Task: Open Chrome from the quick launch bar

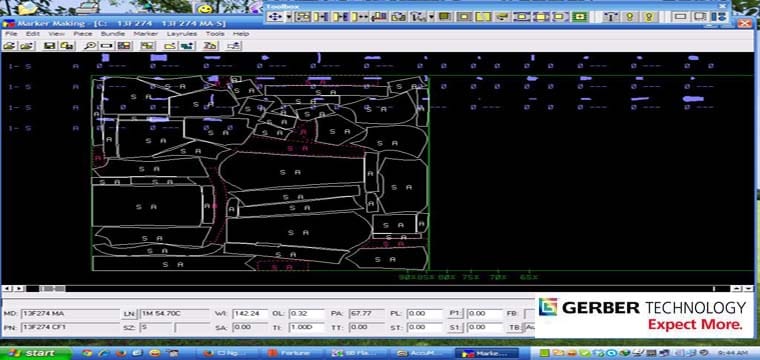Action: point(88,353)
